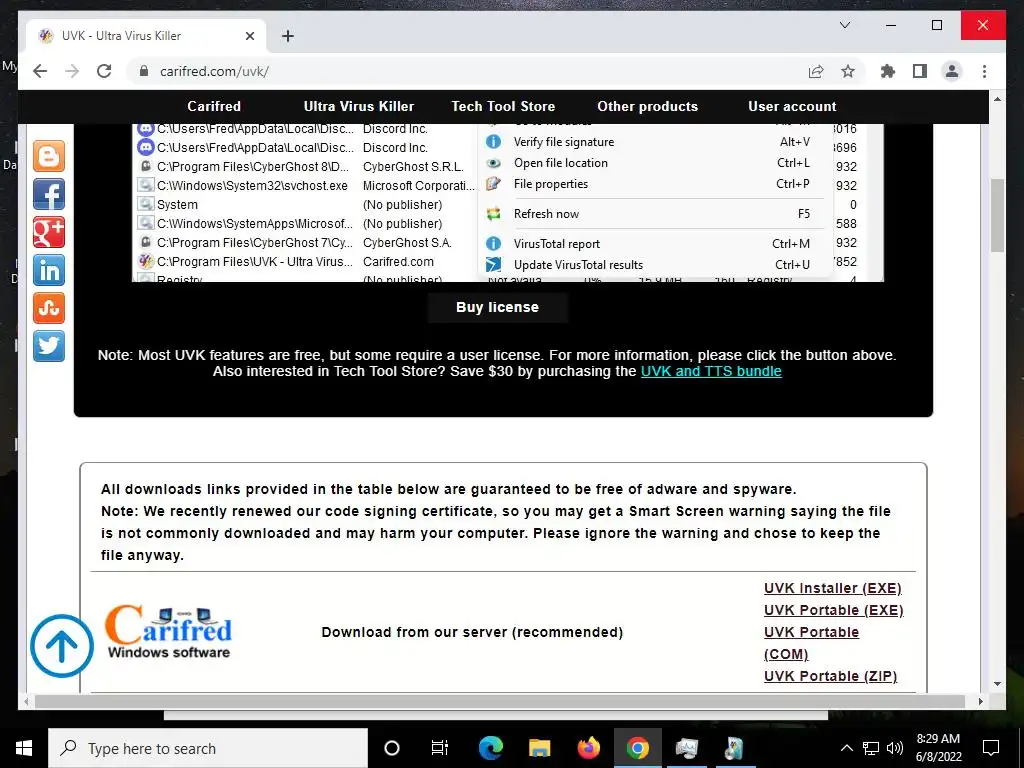Click the site lock icon in address bar

click(x=144, y=71)
